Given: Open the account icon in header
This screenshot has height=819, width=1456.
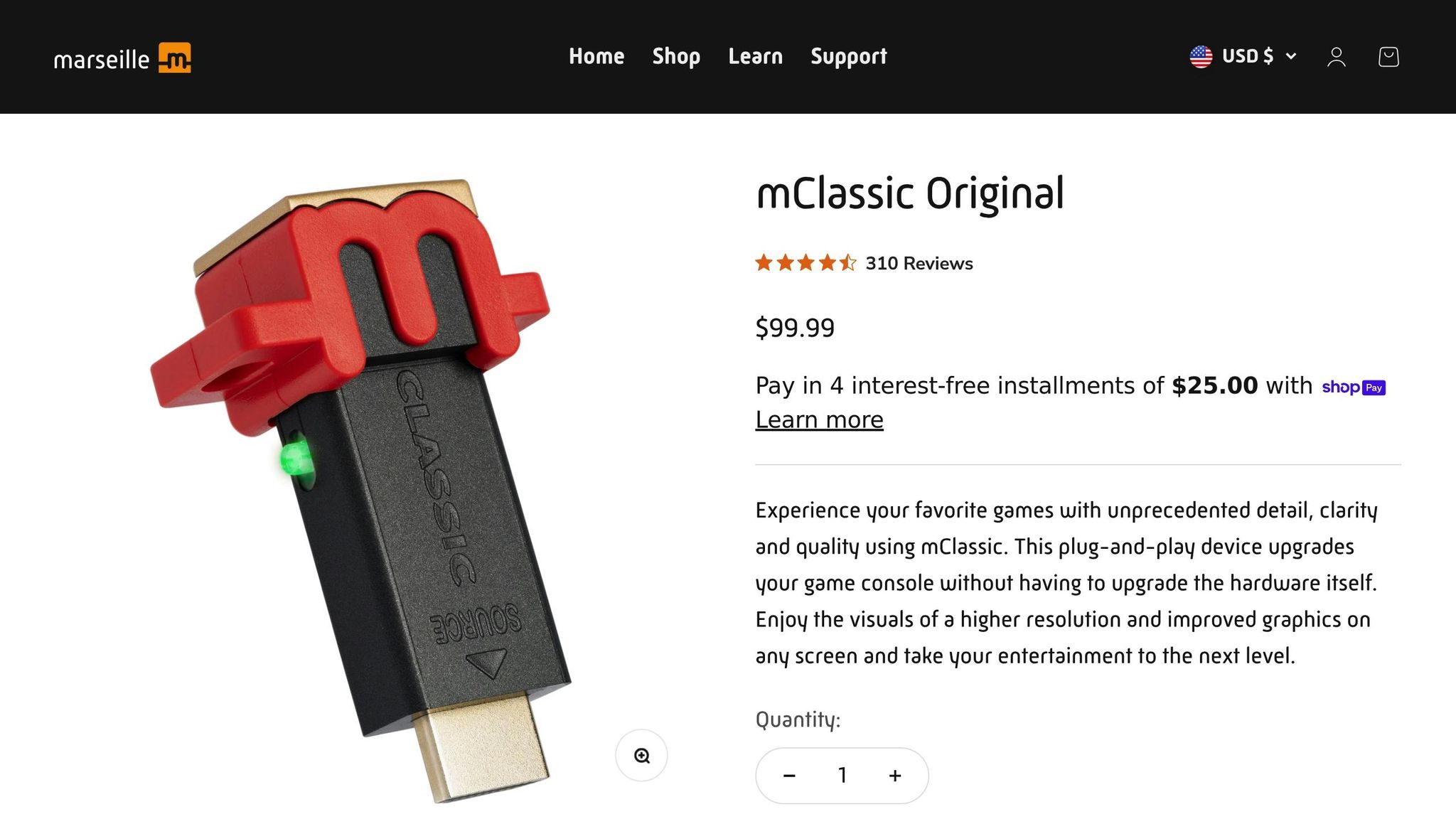Looking at the screenshot, I should pos(1336,57).
